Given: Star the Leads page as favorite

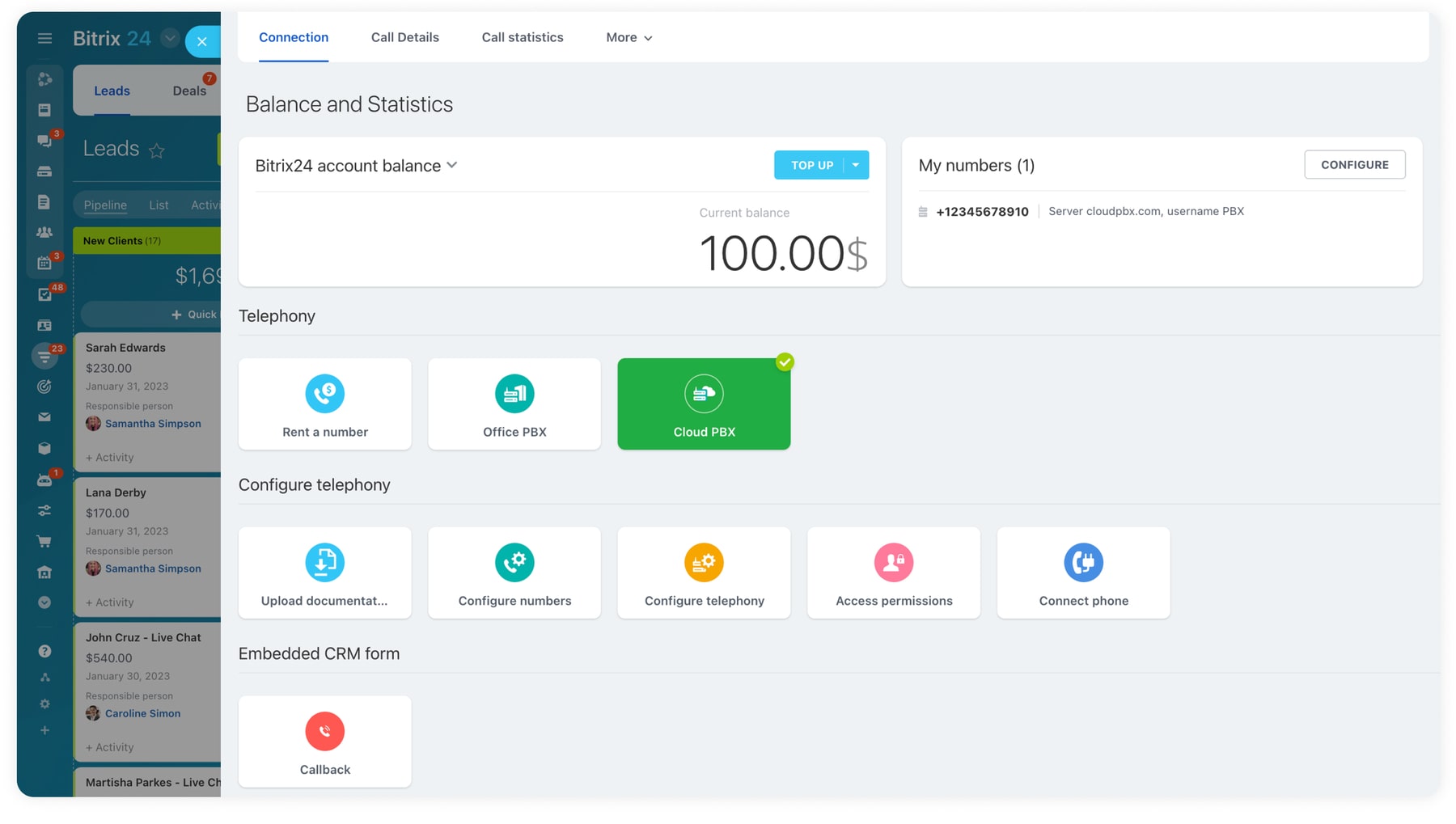Looking at the screenshot, I should [157, 150].
